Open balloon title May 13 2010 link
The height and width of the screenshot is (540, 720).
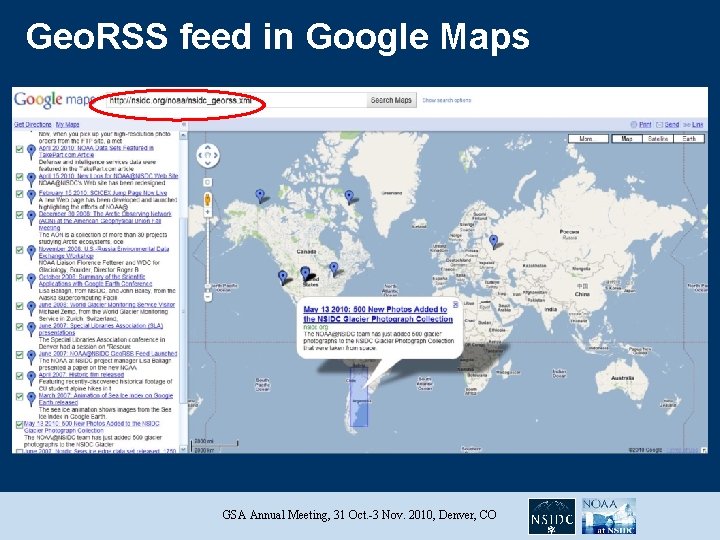(x=378, y=314)
